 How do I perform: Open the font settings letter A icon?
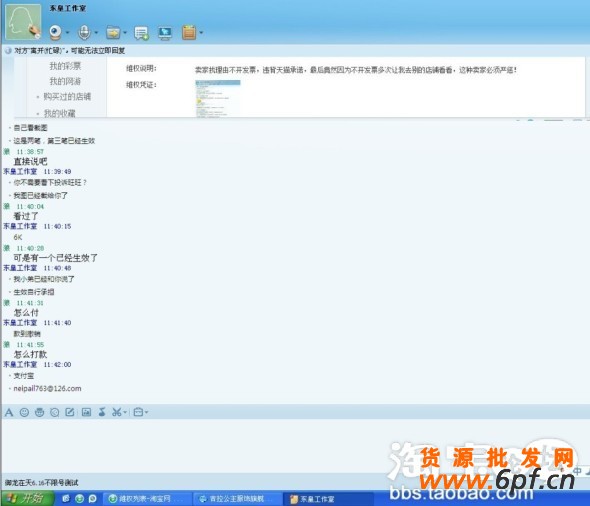pos(9,412)
